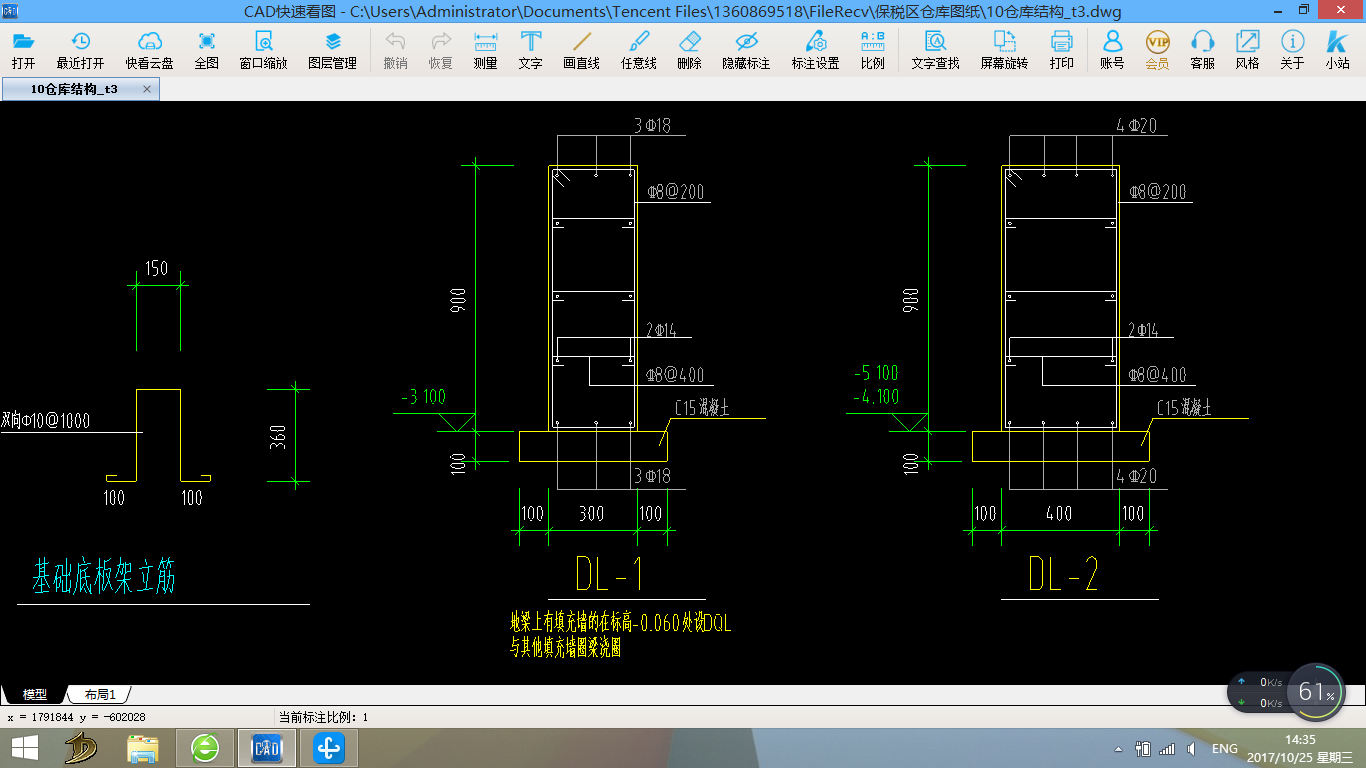Open 文字查找 text search
Viewport: 1366px width, 768px height.
coord(936,50)
